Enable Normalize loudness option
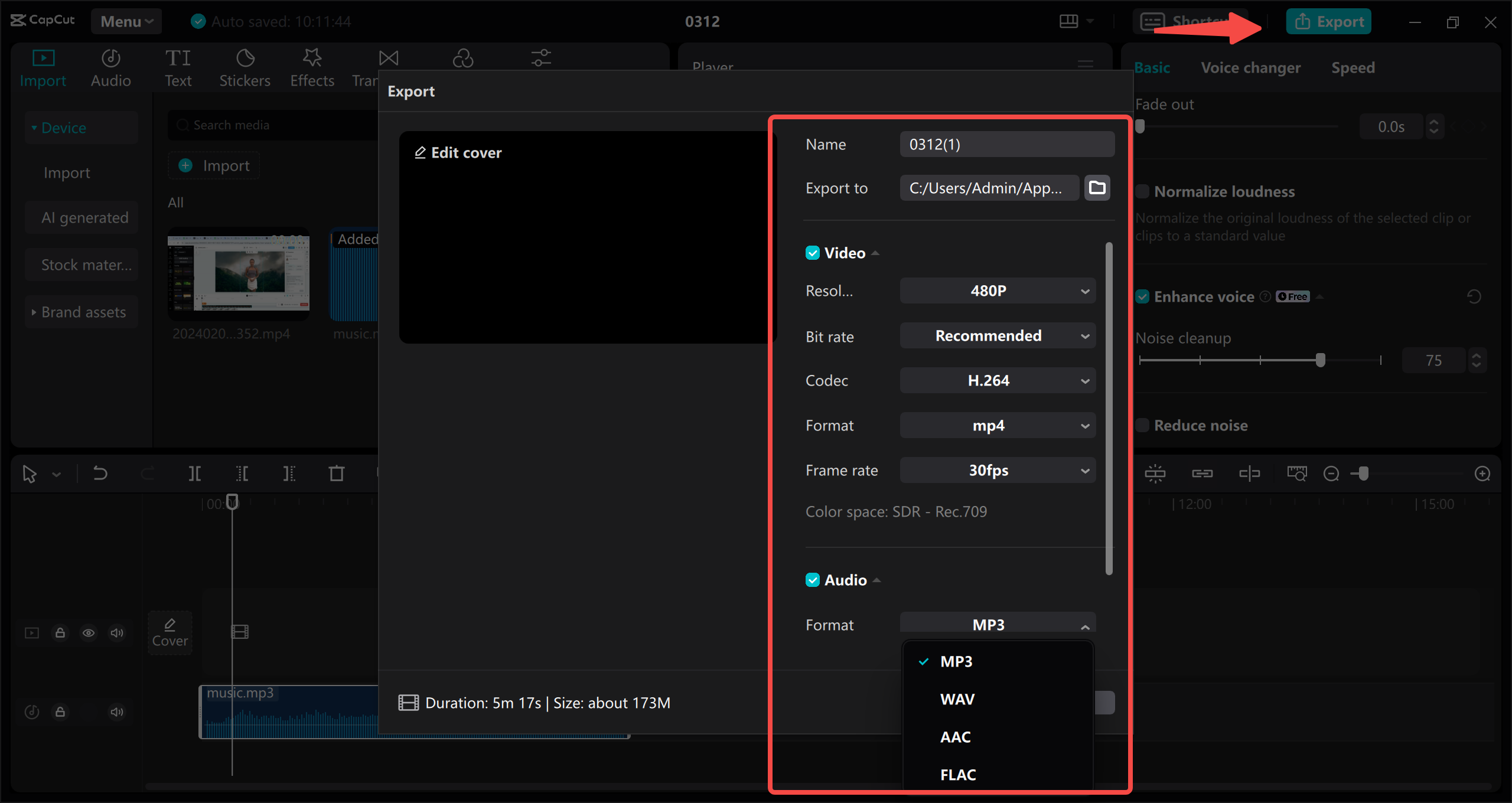This screenshot has width=1512, height=803. click(x=1142, y=192)
